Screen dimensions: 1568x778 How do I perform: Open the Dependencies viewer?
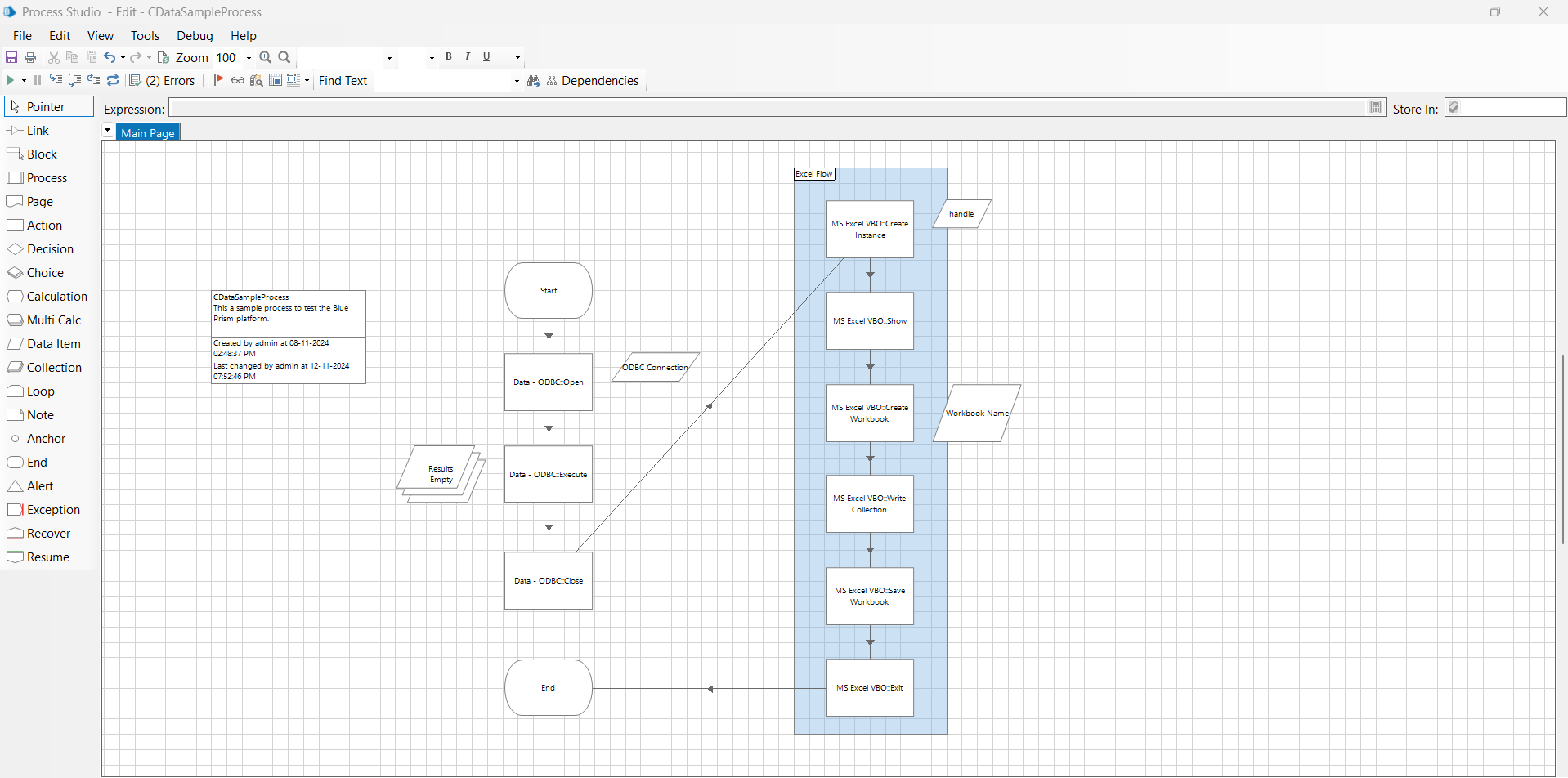tap(593, 80)
